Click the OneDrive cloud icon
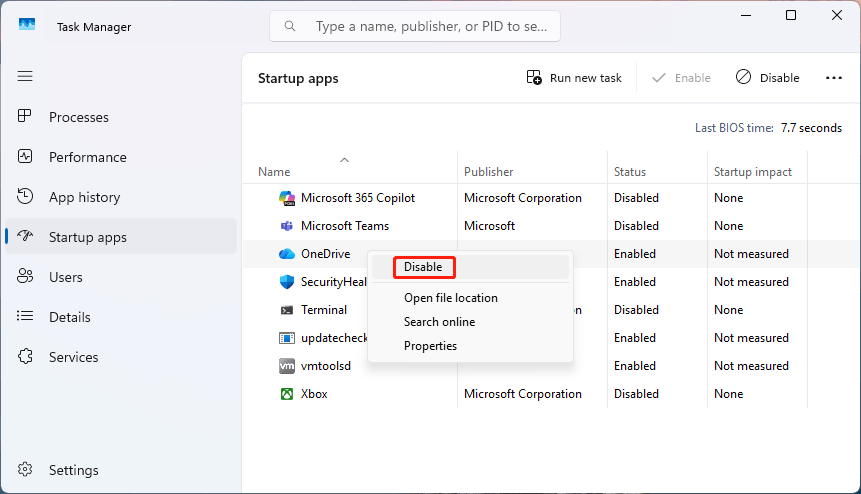The width and height of the screenshot is (861, 494). (287, 254)
